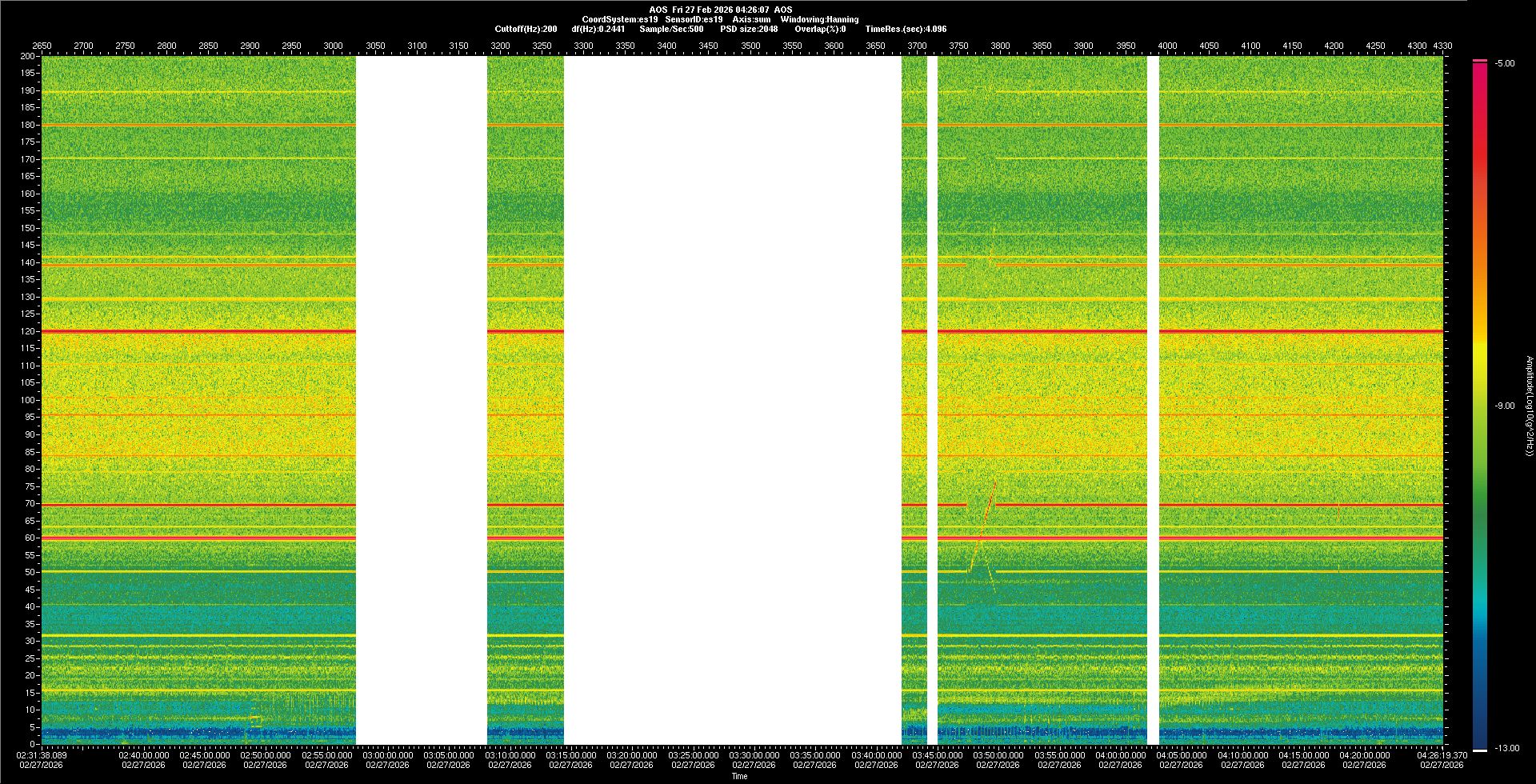Click the Time x-axis title
The image size is (1536, 784).
(x=739, y=776)
